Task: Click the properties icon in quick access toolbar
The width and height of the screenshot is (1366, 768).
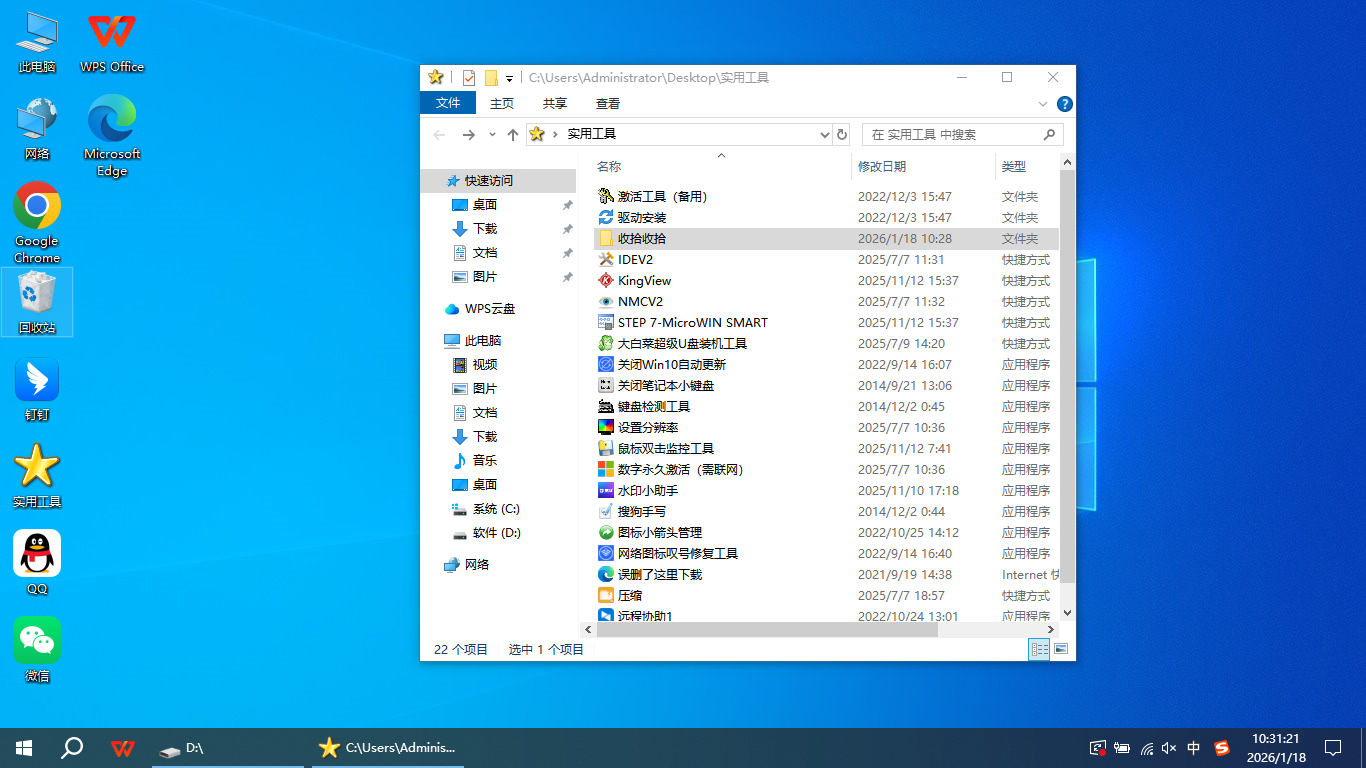Action: point(468,78)
